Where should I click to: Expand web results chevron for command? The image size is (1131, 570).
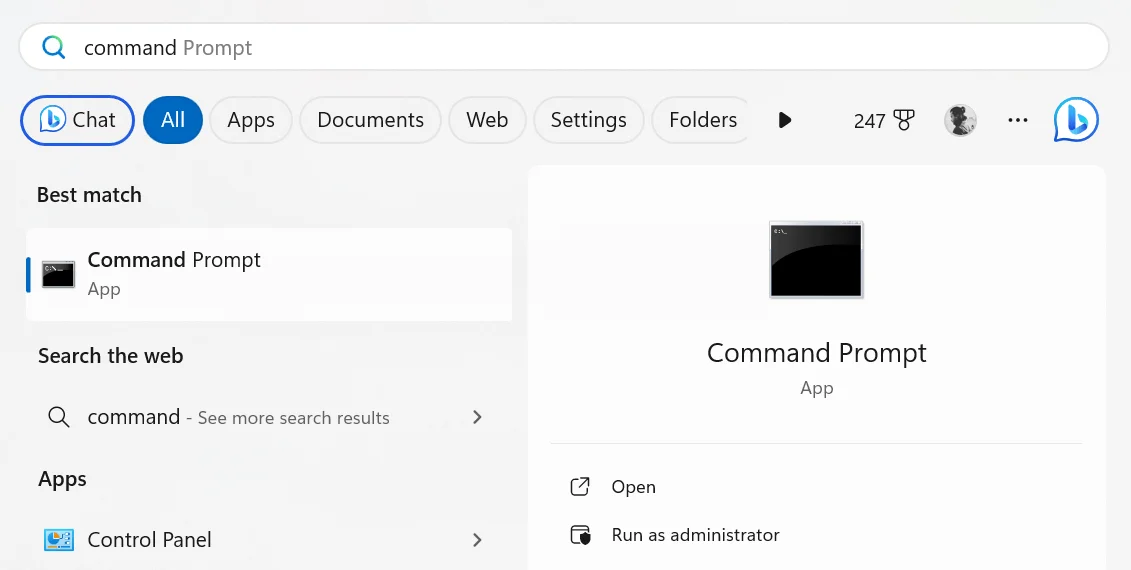click(x=477, y=417)
